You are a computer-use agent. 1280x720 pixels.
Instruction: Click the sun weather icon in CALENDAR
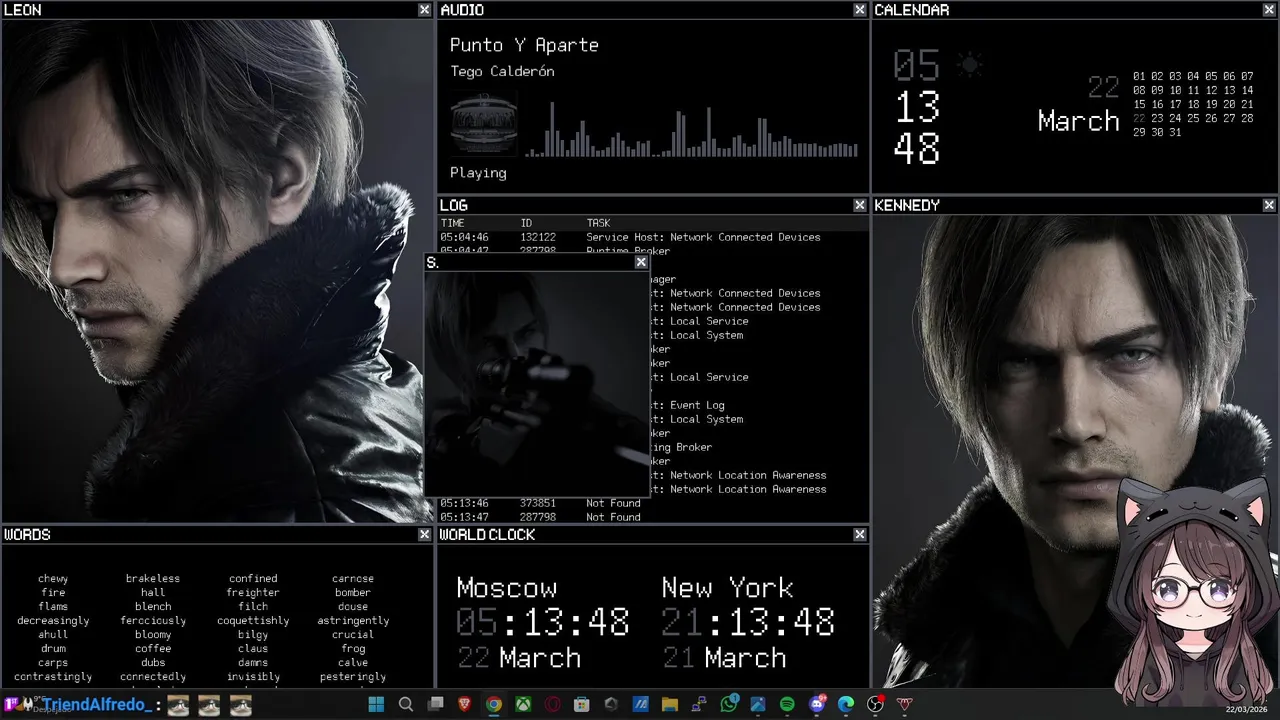click(968, 66)
